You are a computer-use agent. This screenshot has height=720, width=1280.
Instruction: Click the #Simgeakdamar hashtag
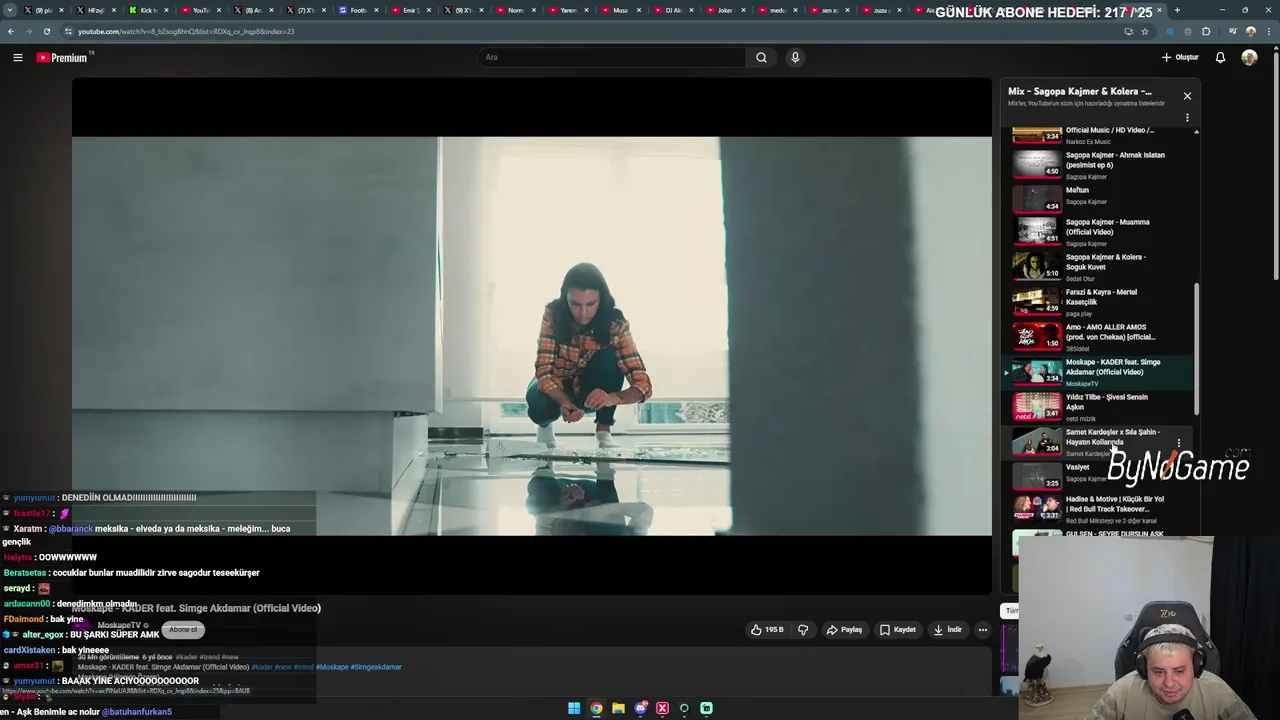(x=376, y=667)
